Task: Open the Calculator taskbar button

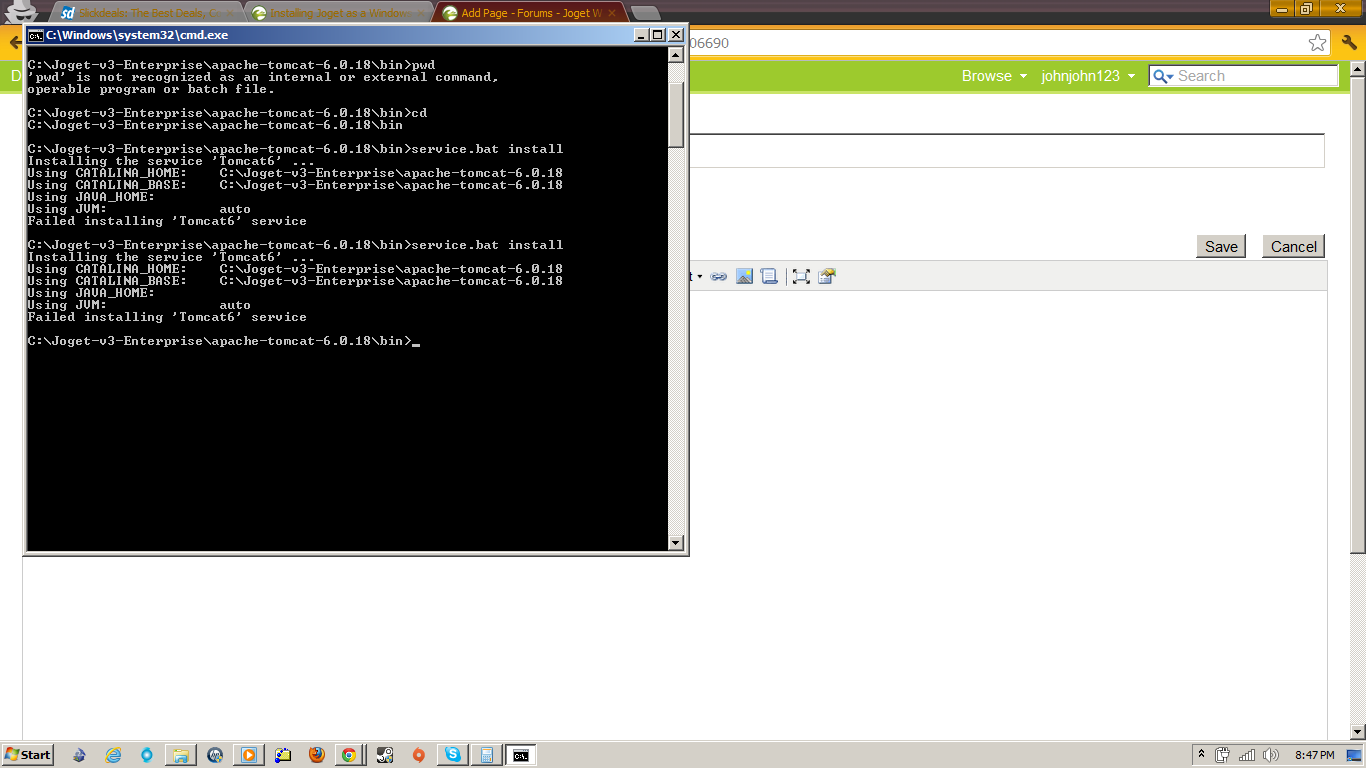Action: (x=487, y=755)
